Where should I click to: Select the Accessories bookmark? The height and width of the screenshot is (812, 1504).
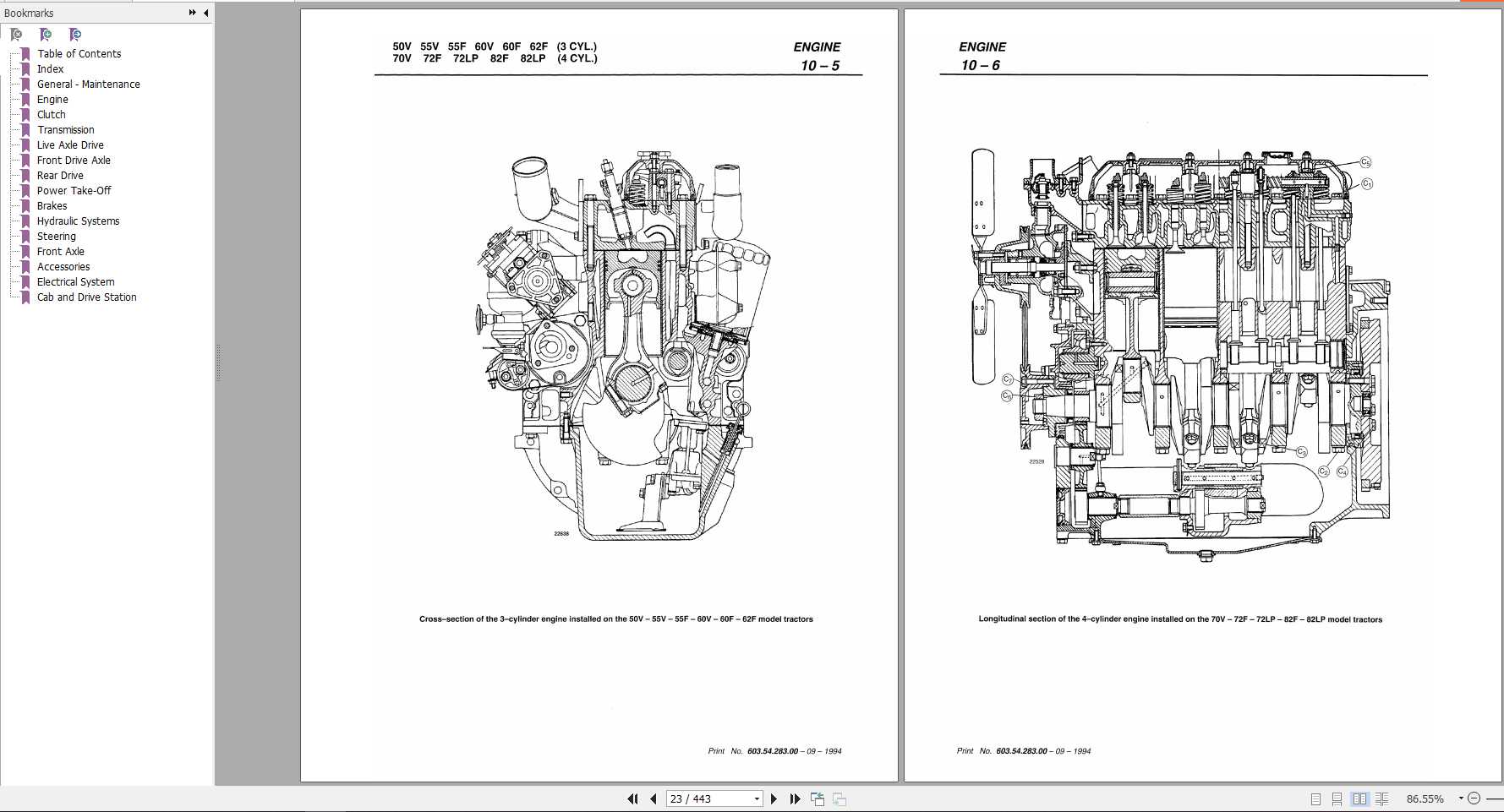click(x=63, y=267)
